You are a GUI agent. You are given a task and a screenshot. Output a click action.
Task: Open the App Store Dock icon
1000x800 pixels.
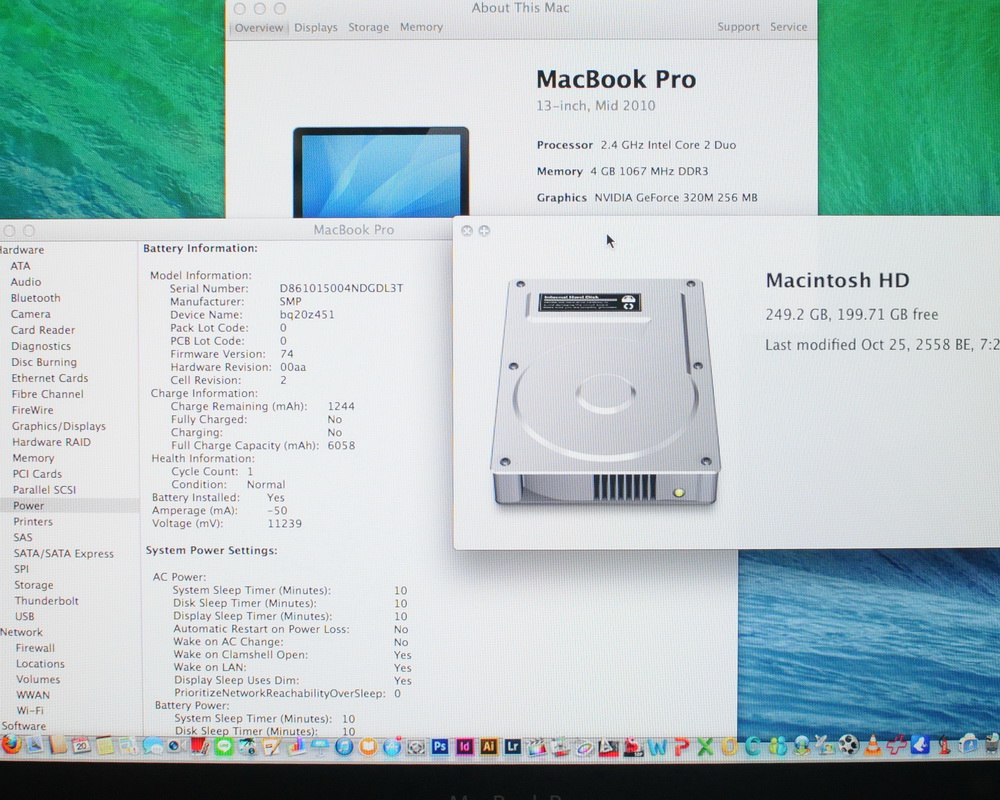(x=392, y=746)
